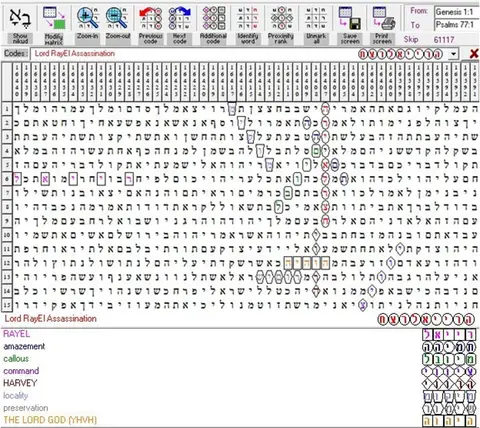480x428 pixels.
Task: Click the Skip value 61117
Action: pyautogui.click(x=444, y=40)
